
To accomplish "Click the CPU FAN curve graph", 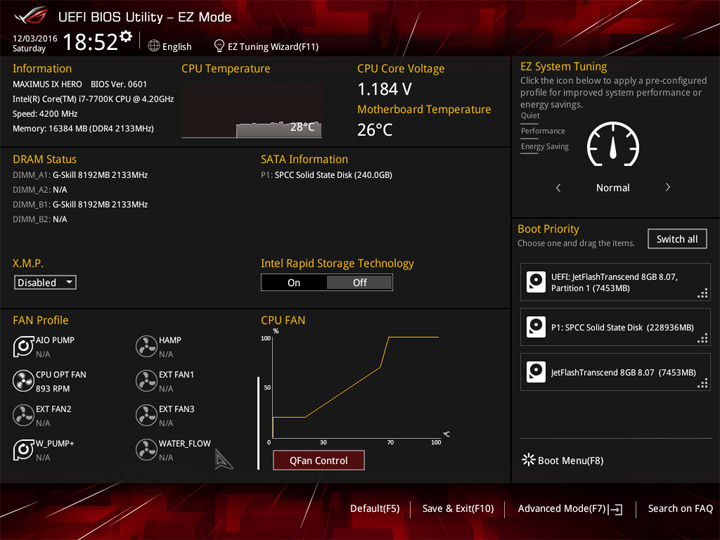I will (356, 388).
